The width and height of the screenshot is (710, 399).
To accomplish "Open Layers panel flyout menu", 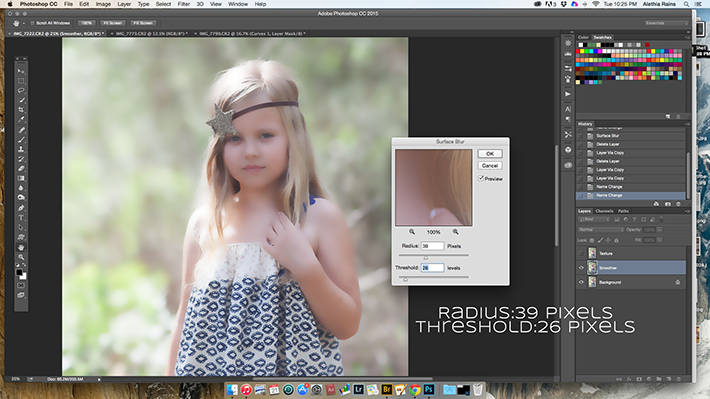I will [687, 211].
